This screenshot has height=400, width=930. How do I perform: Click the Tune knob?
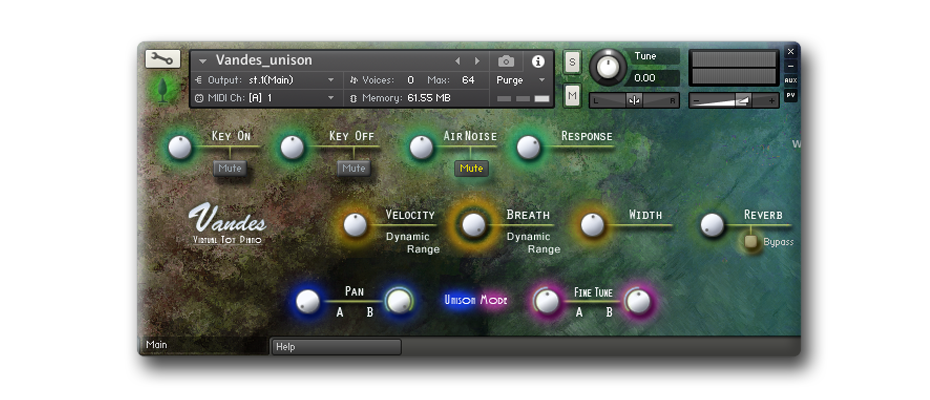[x=608, y=66]
